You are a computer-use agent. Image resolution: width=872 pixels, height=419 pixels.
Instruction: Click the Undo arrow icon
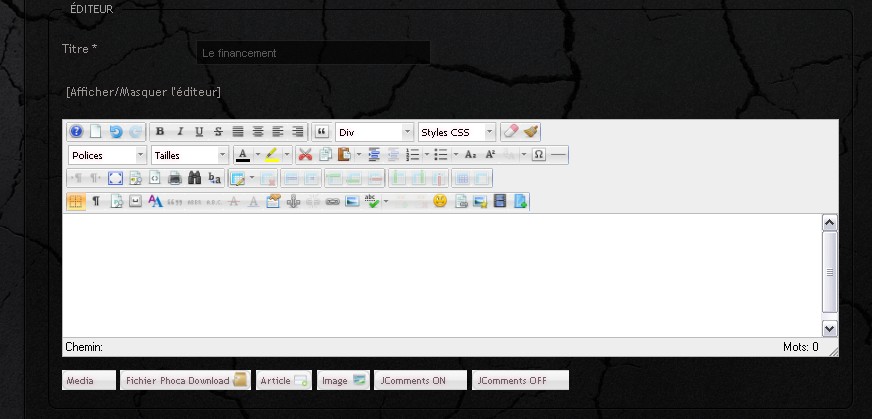[115, 132]
